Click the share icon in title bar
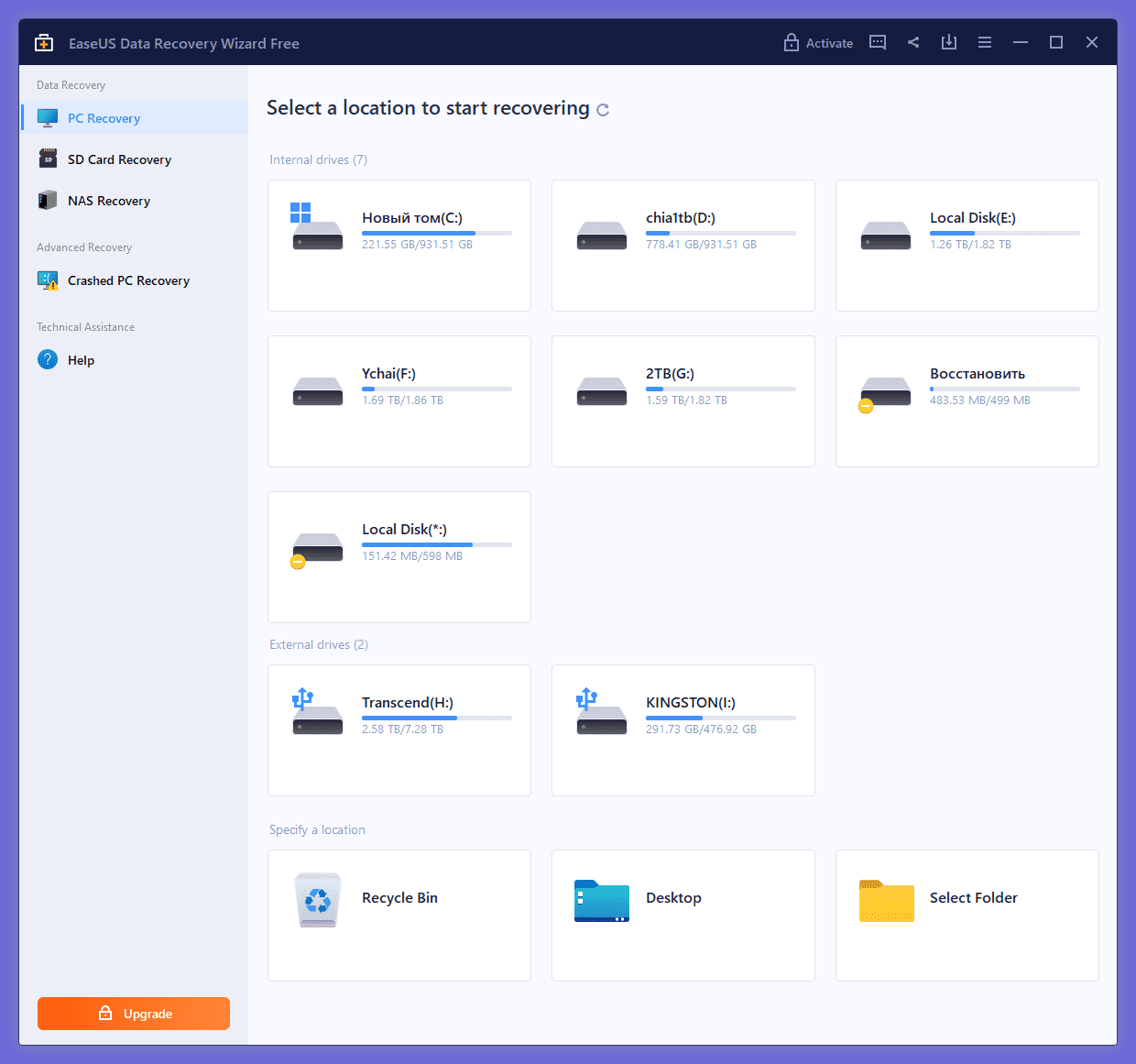Image resolution: width=1136 pixels, height=1064 pixels. 913,42
